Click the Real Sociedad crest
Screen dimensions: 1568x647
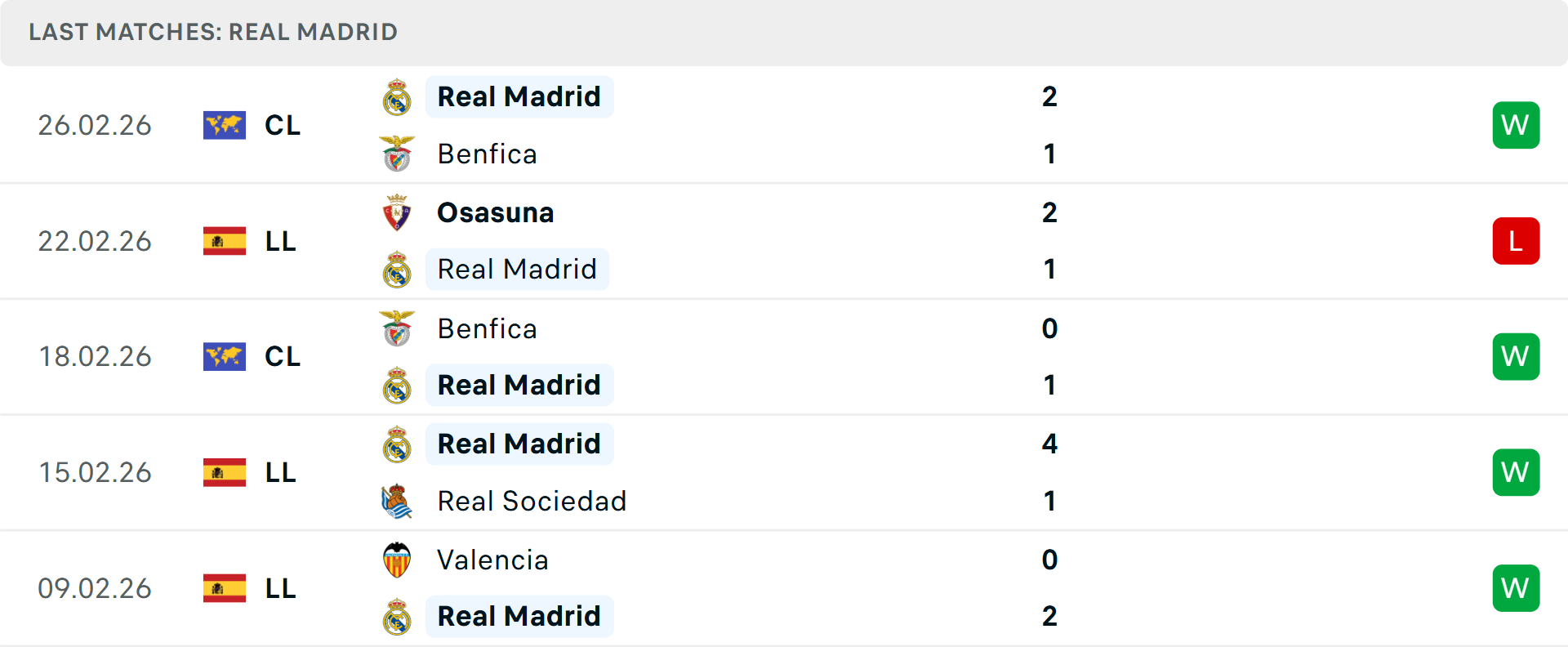tap(397, 501)
